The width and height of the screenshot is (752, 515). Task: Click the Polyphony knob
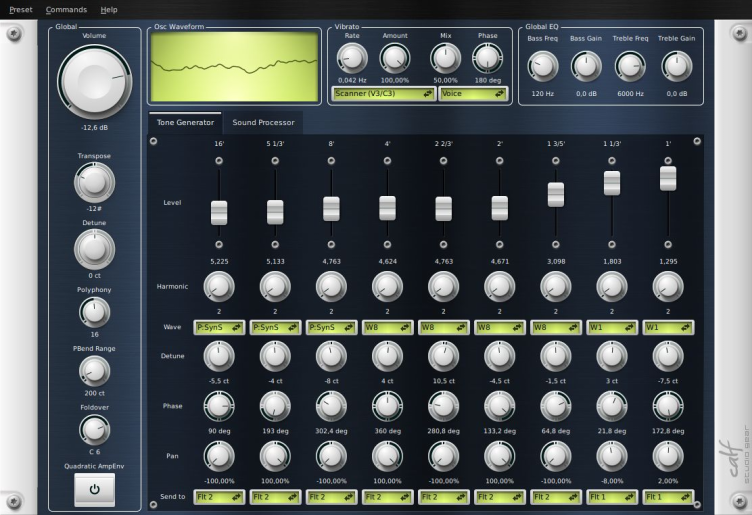coord(94,313)
